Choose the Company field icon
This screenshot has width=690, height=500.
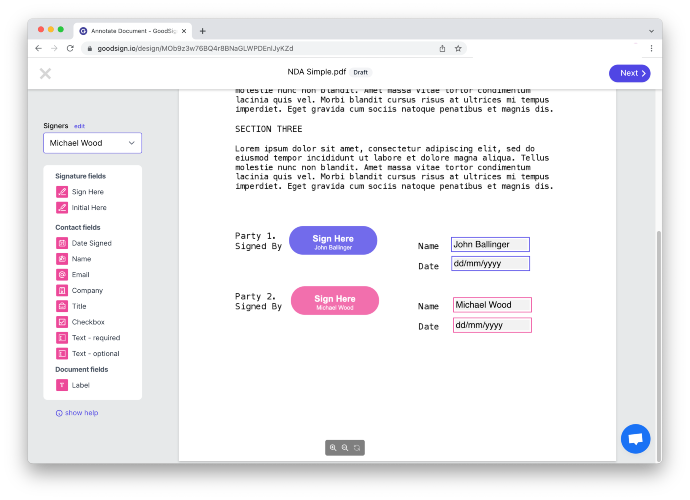62,290
